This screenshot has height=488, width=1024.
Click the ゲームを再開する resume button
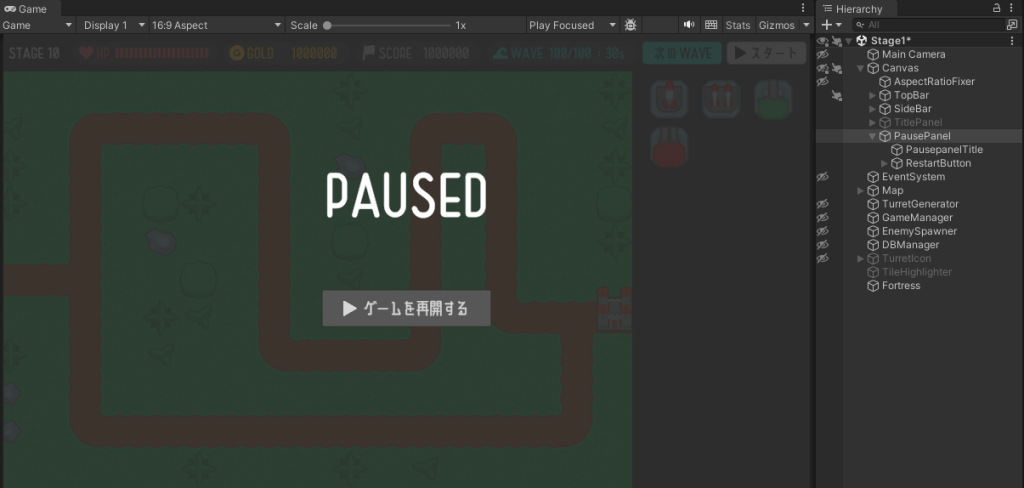coord(406,308)
